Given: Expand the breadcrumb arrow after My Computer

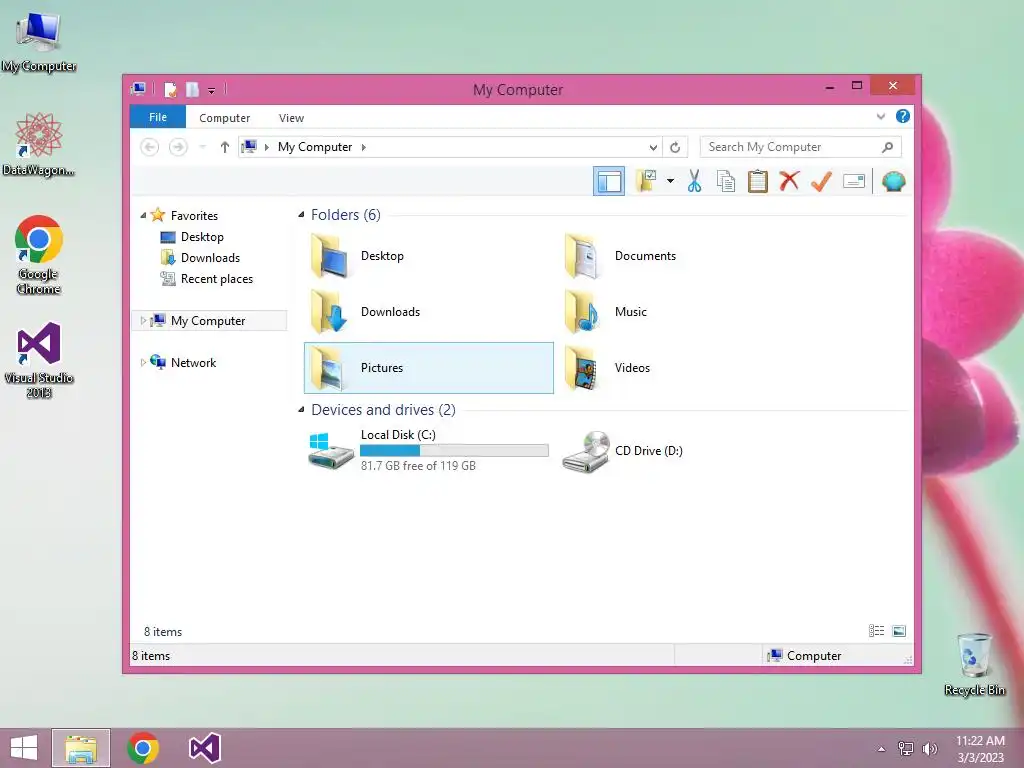Looking at the screenshot, I should pos(364,147).
